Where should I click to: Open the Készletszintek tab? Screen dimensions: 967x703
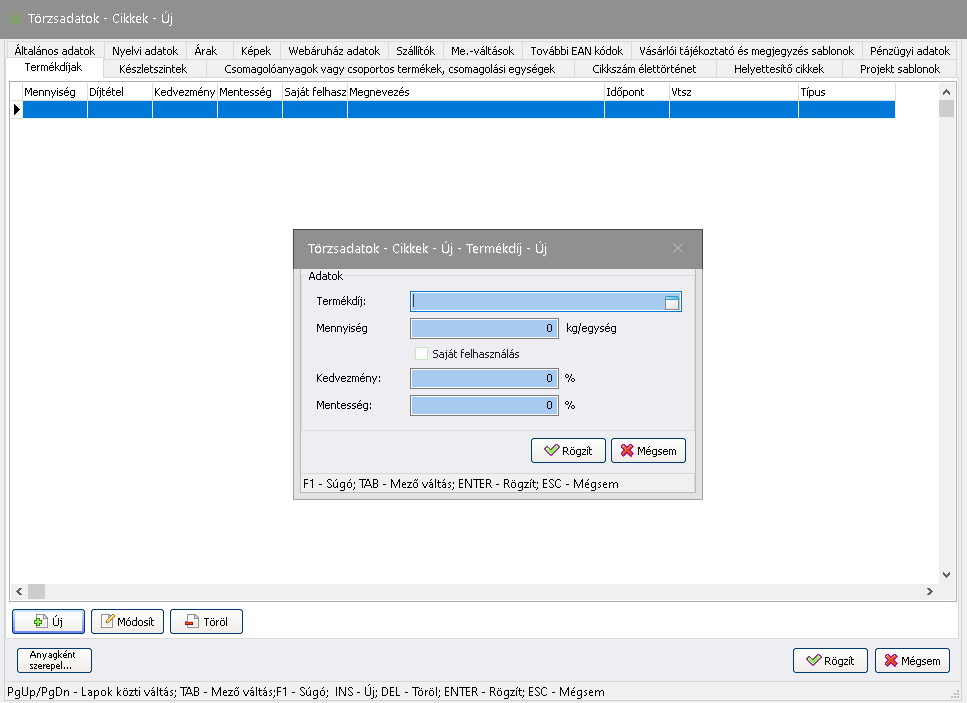pos(152,69)
